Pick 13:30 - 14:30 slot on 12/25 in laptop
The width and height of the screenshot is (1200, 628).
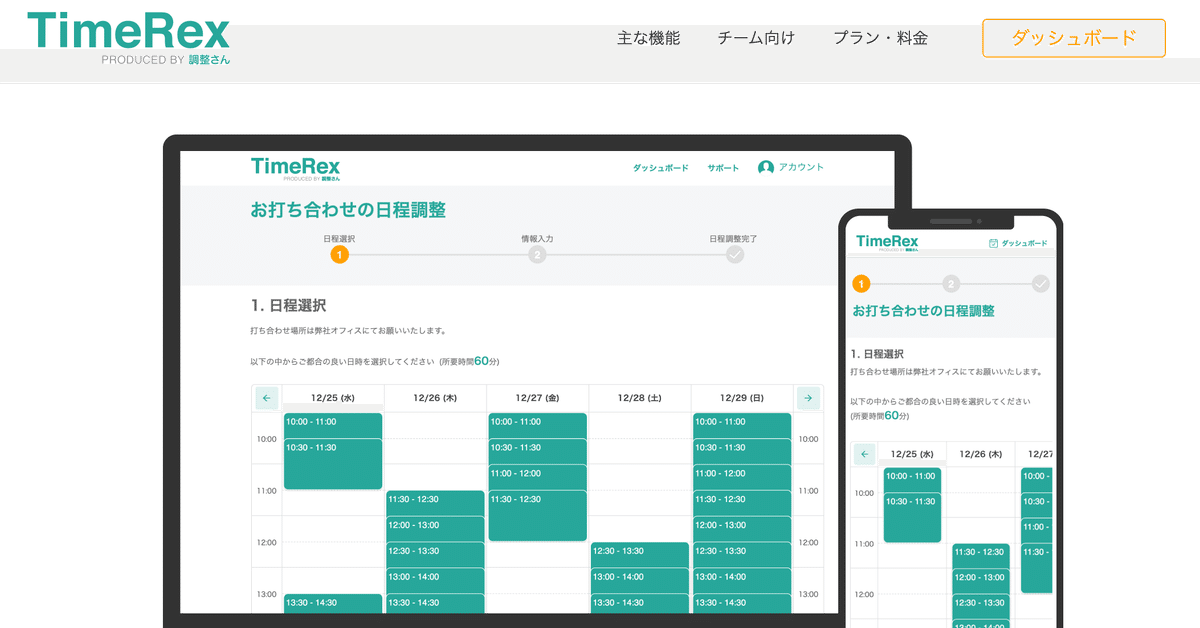point(333,603)
